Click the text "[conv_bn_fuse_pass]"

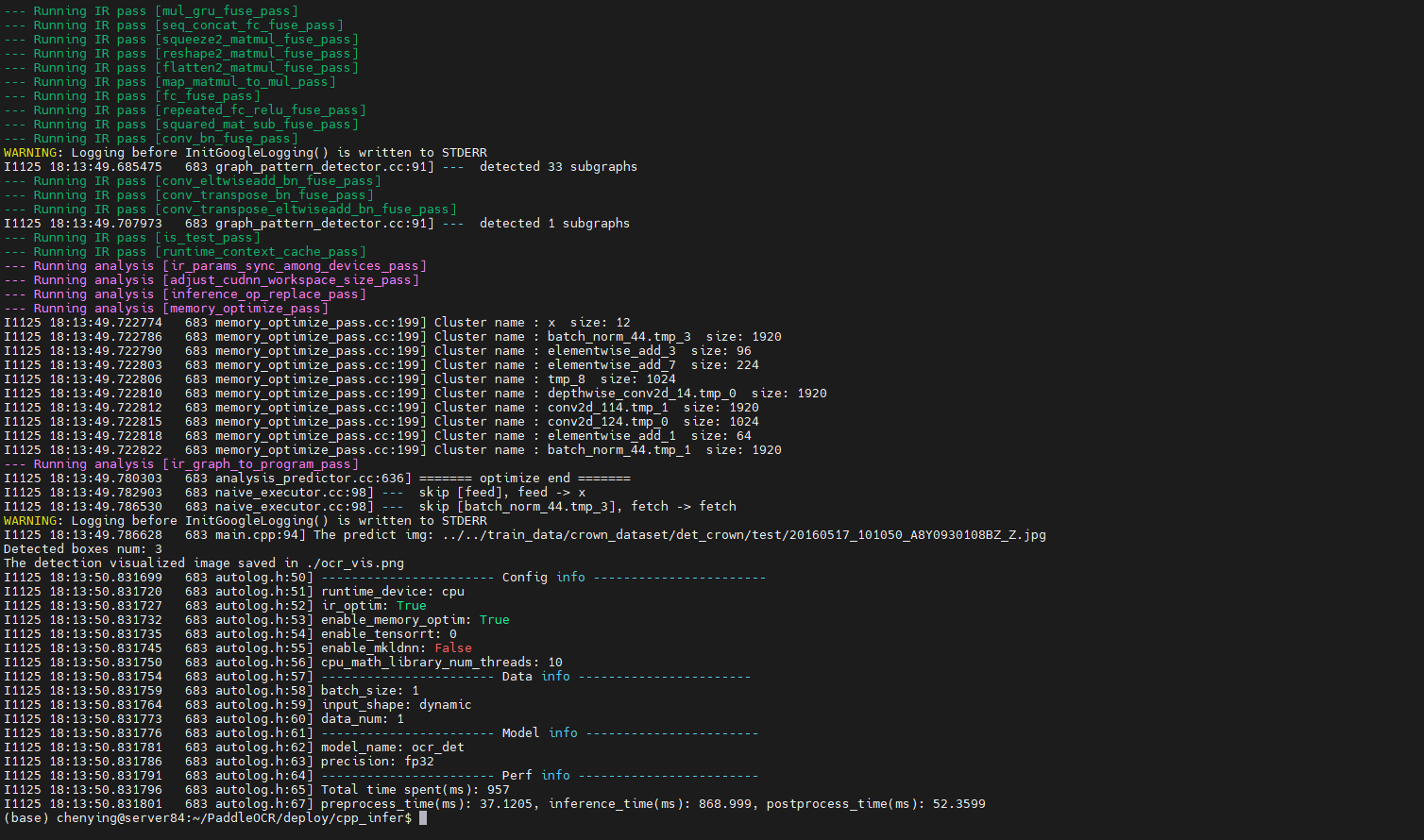tap(227, 139)
